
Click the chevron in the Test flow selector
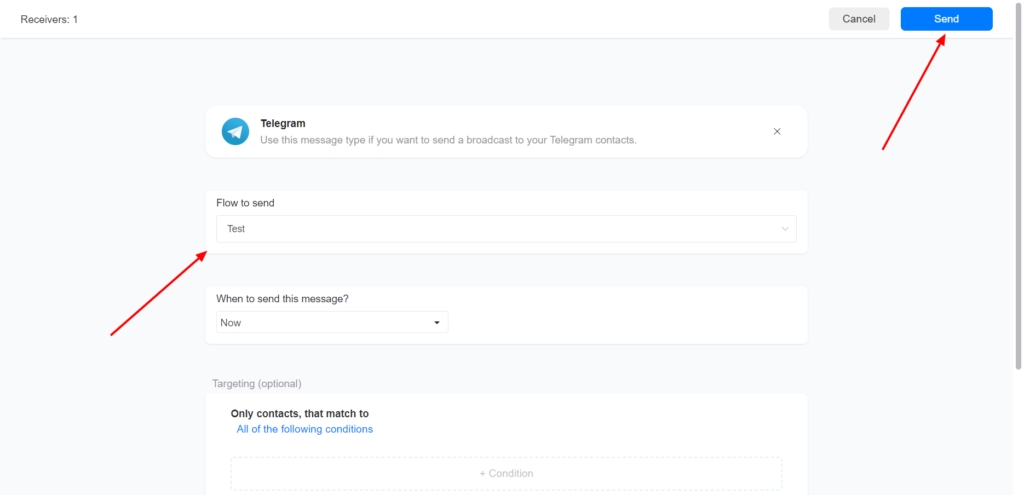click(785, 229)
